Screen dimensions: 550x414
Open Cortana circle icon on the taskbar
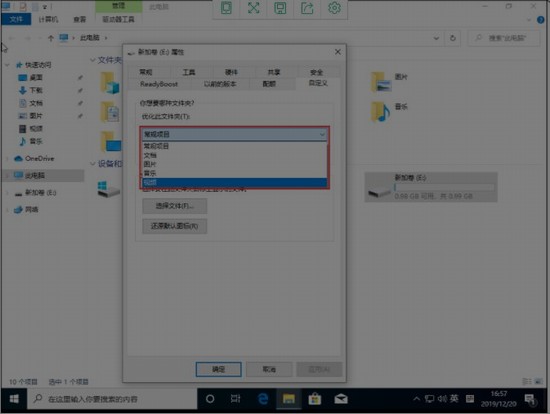coord(210,399)
